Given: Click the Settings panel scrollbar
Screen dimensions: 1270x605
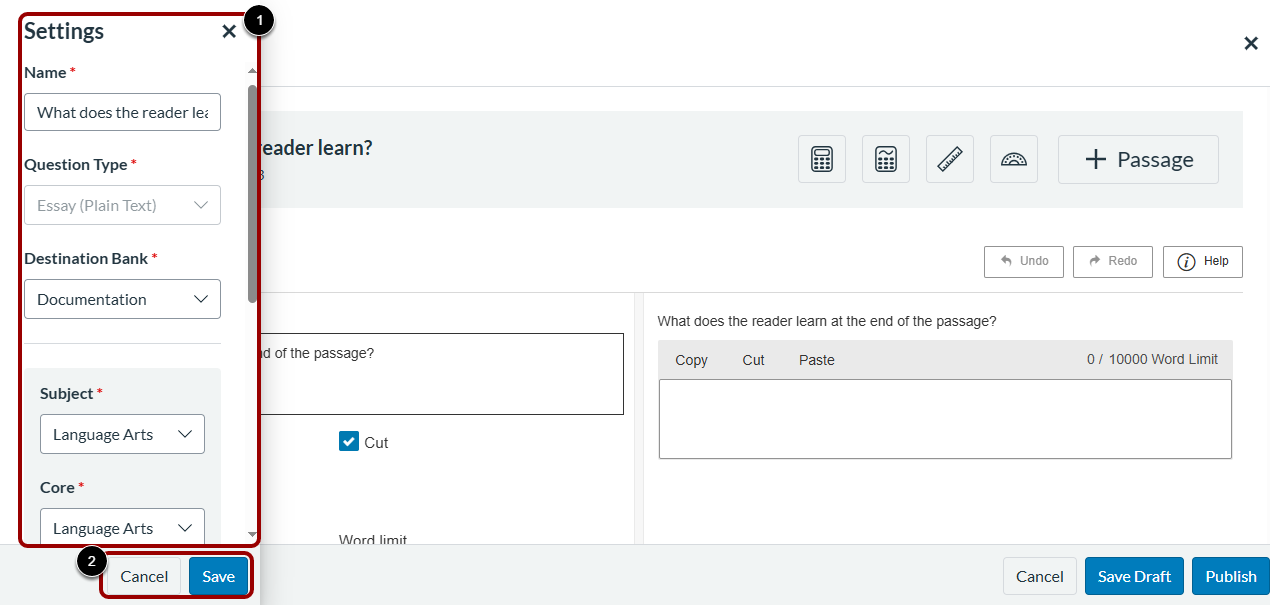Looking at the screenshot, I should tap(252, 190).
